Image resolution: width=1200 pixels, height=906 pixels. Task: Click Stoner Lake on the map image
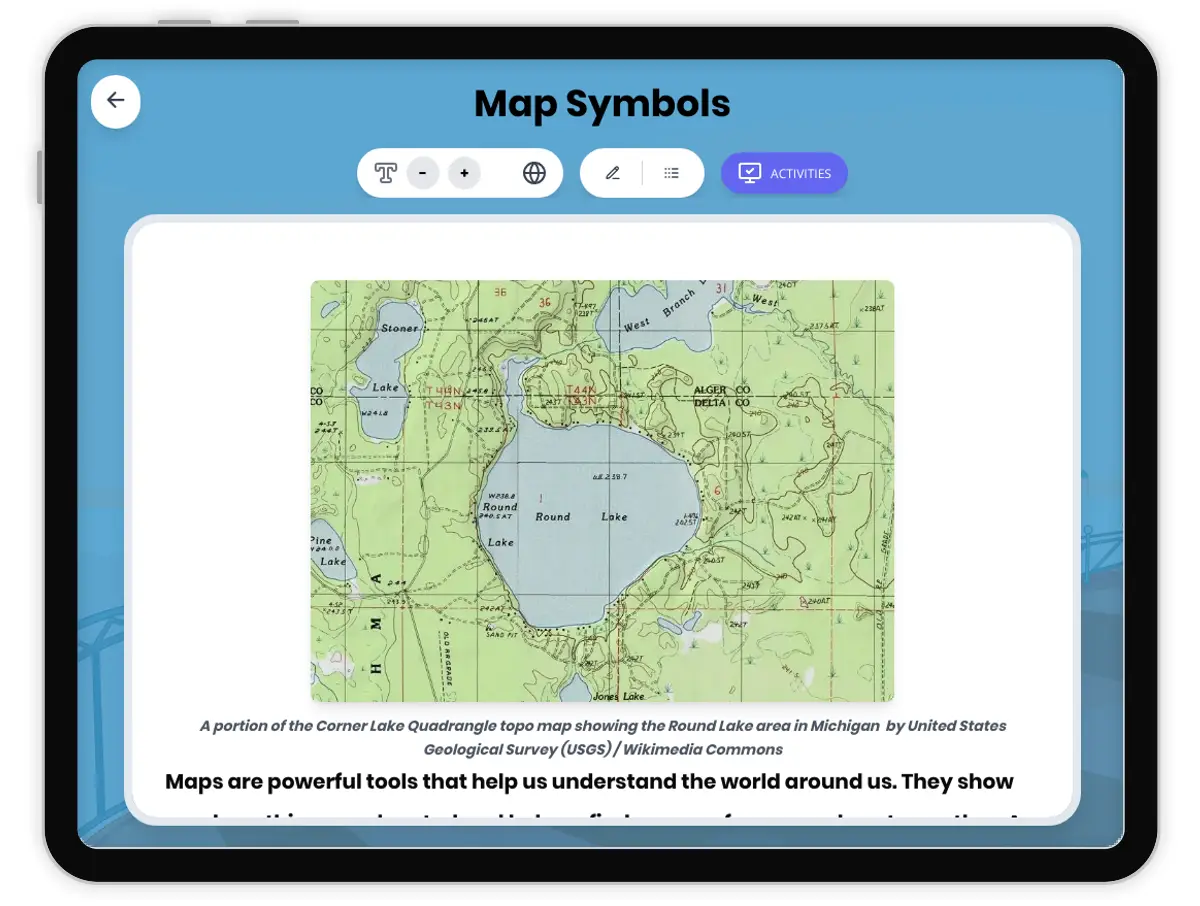[398, 328]
